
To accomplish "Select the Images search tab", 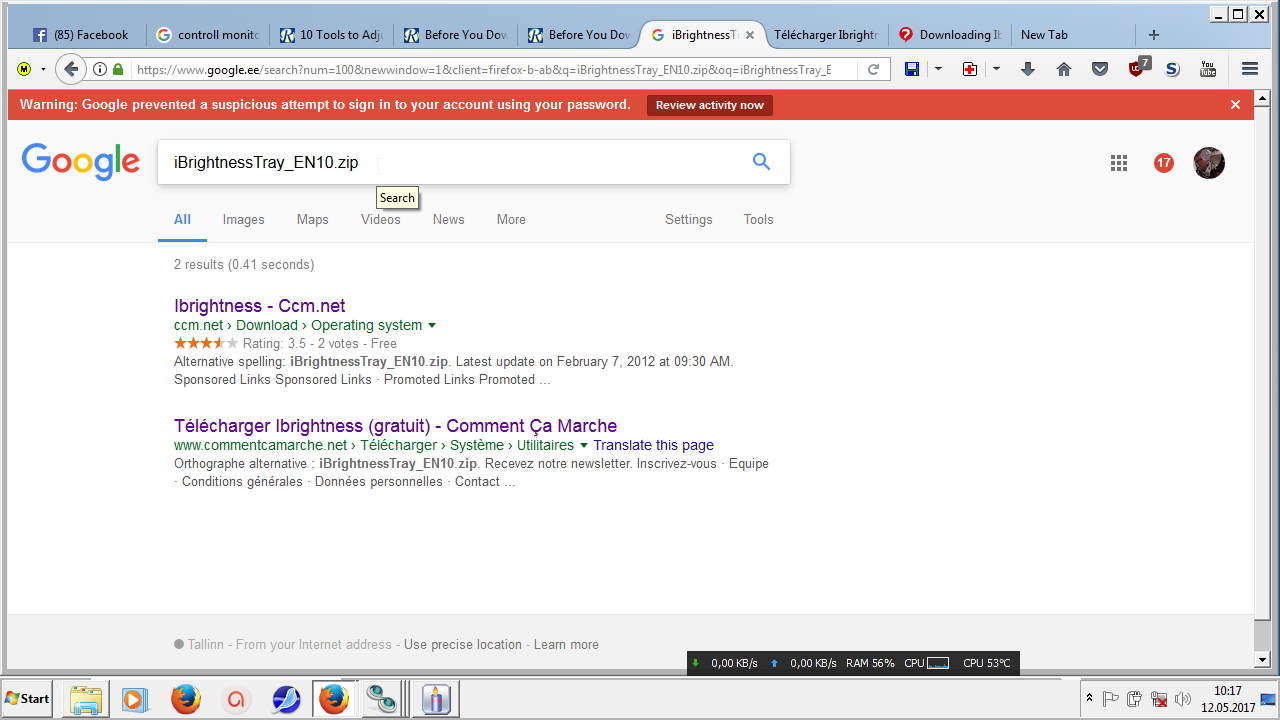I will click(243, 219).
